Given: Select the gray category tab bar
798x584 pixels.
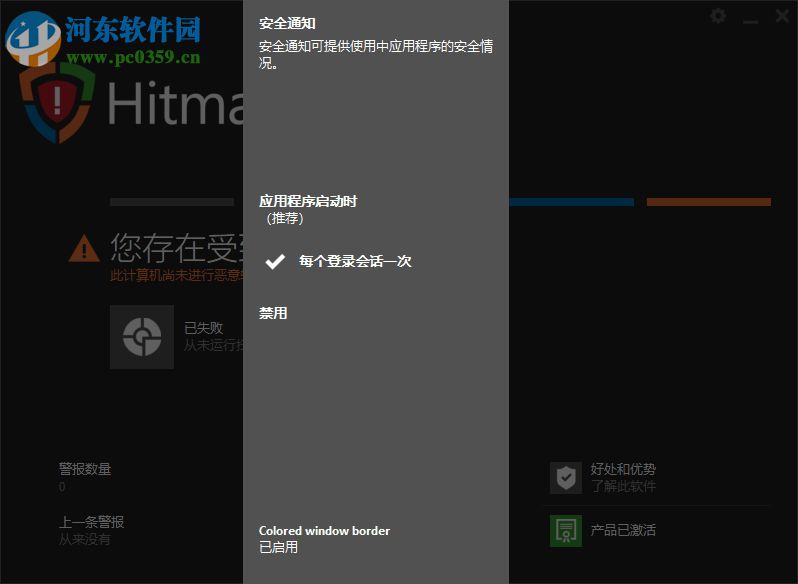Looking at the screenshot, I should 172,202.
